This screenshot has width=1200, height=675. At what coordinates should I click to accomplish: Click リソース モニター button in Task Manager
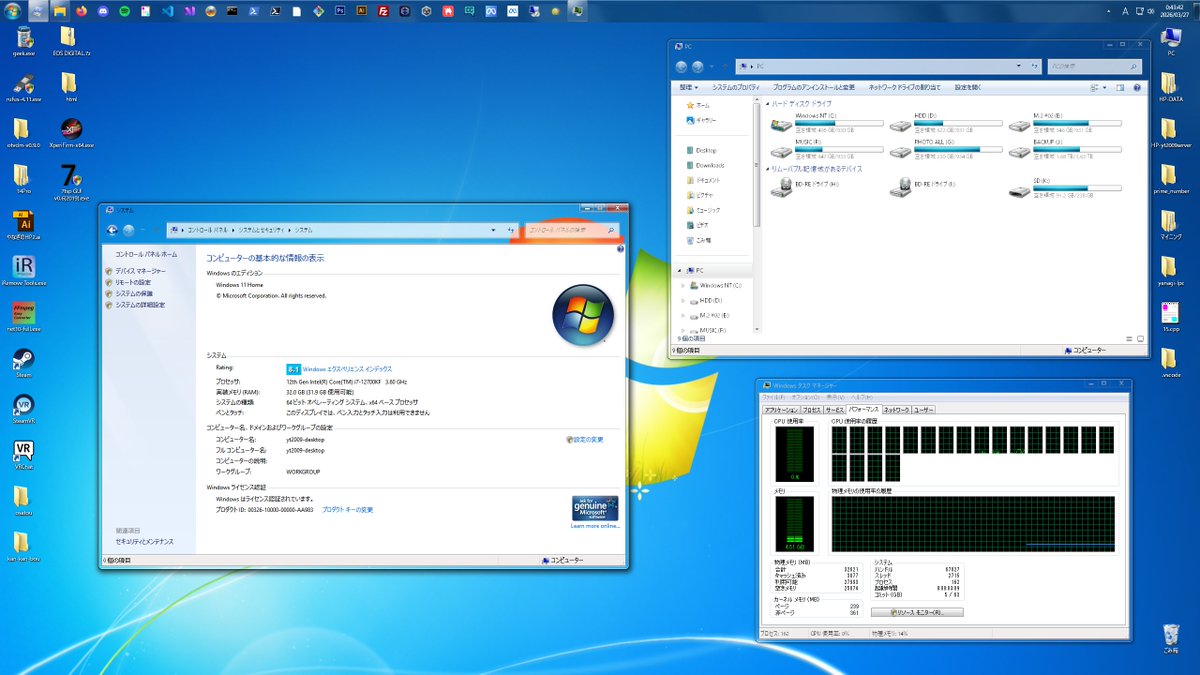pos(916,612)
